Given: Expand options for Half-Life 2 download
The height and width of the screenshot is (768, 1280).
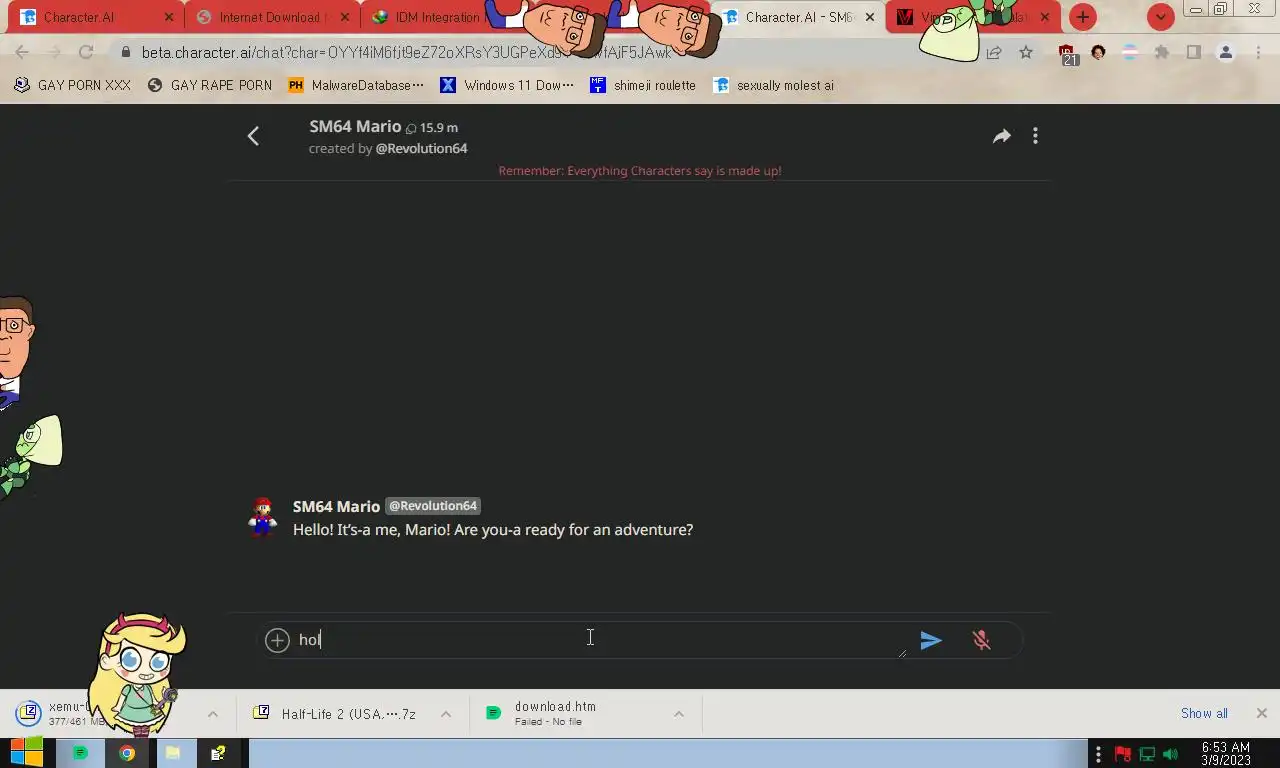Looking at the screenshot, I should tap(446, 713).
